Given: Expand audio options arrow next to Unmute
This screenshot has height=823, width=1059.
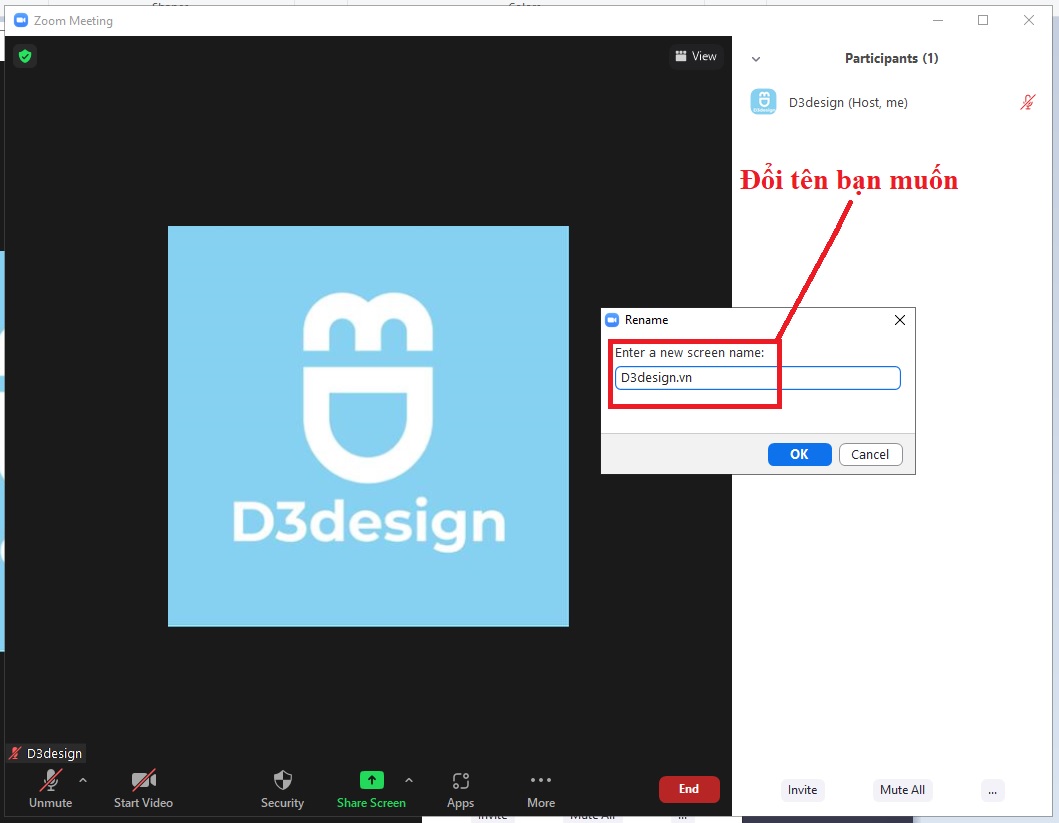Looking at the screenshot, I should [83, 780].
